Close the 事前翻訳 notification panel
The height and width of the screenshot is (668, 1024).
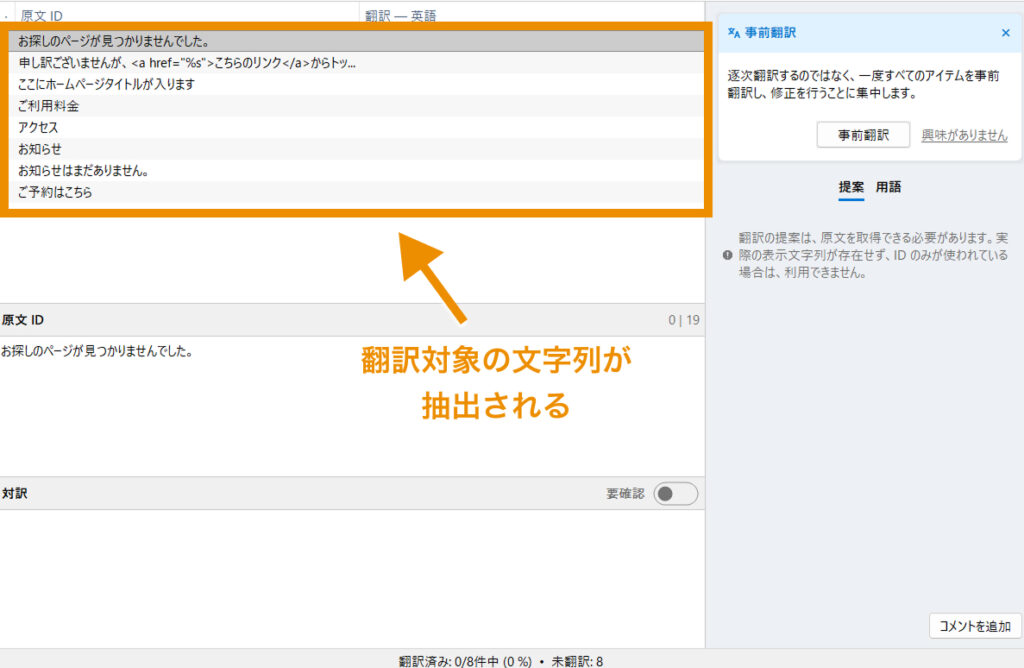(x=1005, y=33)
